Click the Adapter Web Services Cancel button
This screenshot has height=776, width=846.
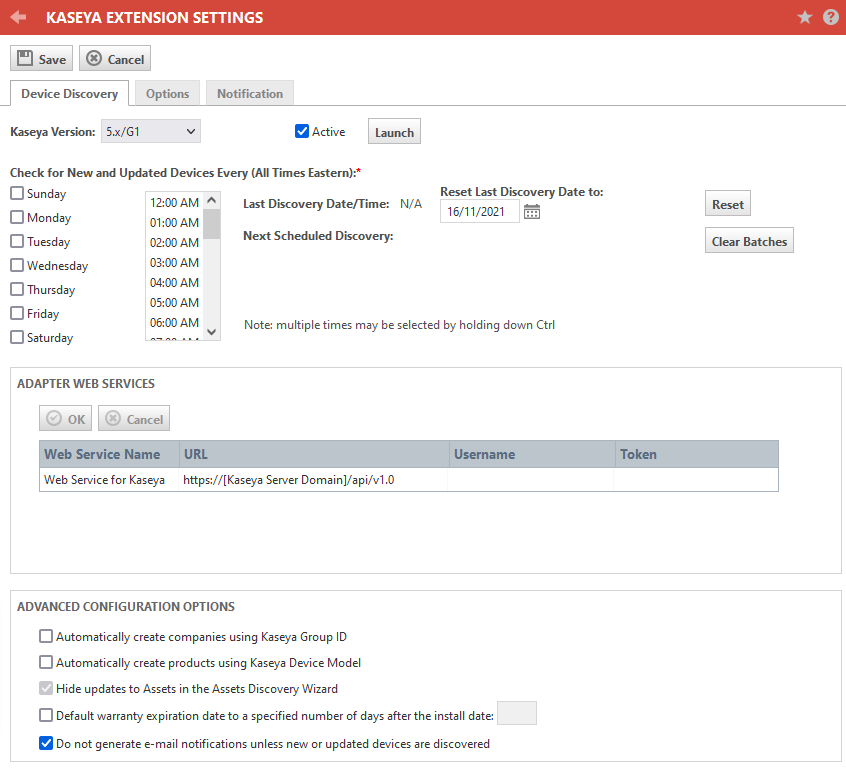click(x=134, y=419)
